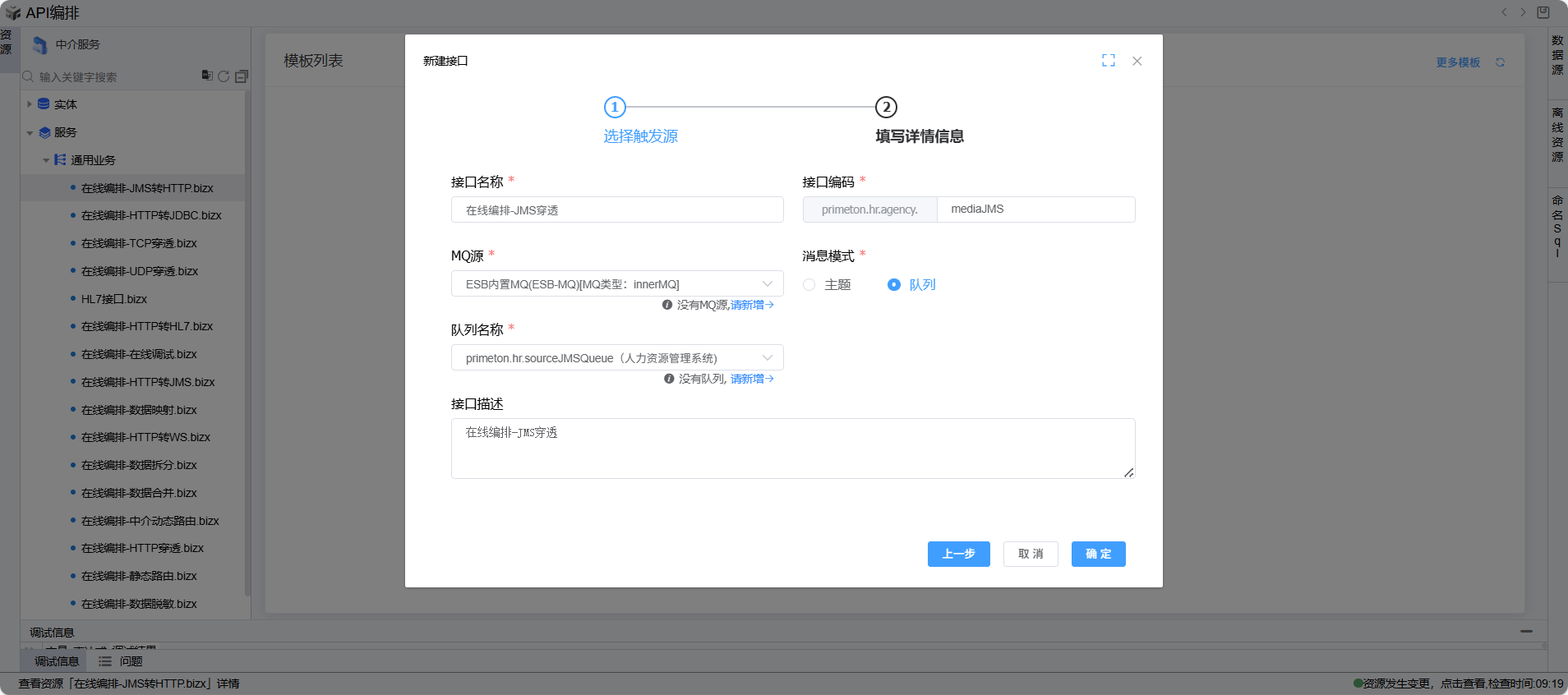Click the 接口名称 input field
Screen dimensions: 1568x695
click(616, 210)
